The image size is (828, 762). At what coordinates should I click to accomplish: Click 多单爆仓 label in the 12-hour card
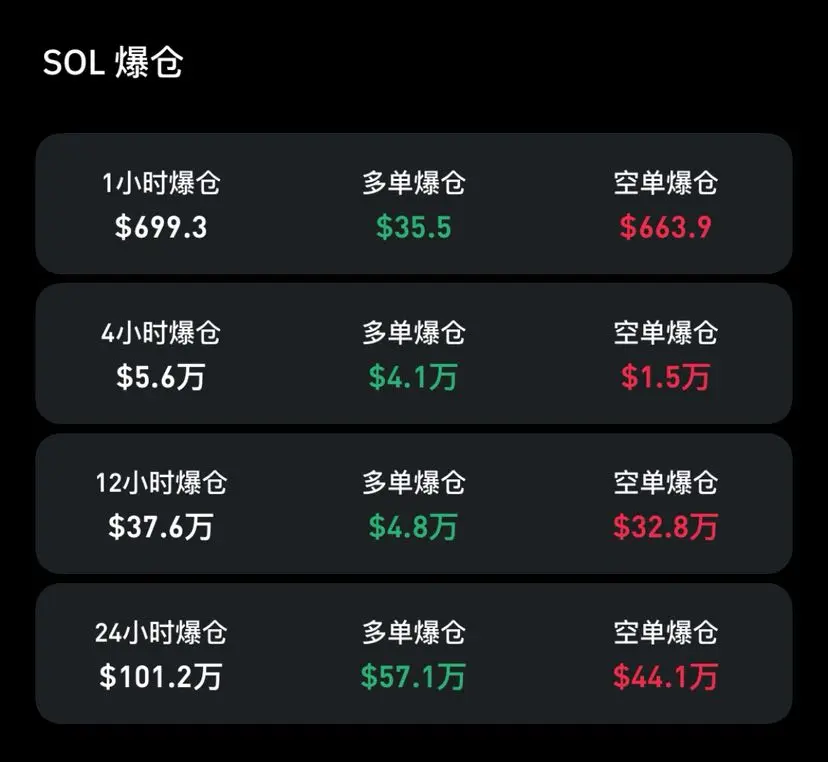tap(413, 483)
